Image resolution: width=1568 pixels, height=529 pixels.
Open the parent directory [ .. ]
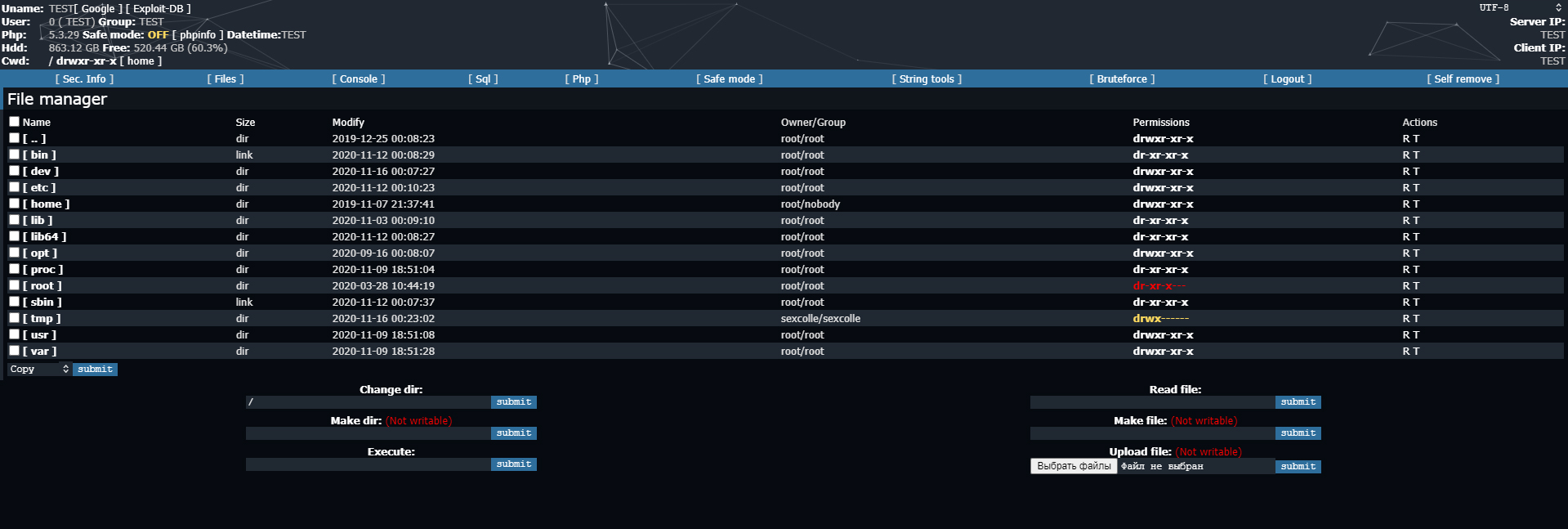(x=34, y=139)
